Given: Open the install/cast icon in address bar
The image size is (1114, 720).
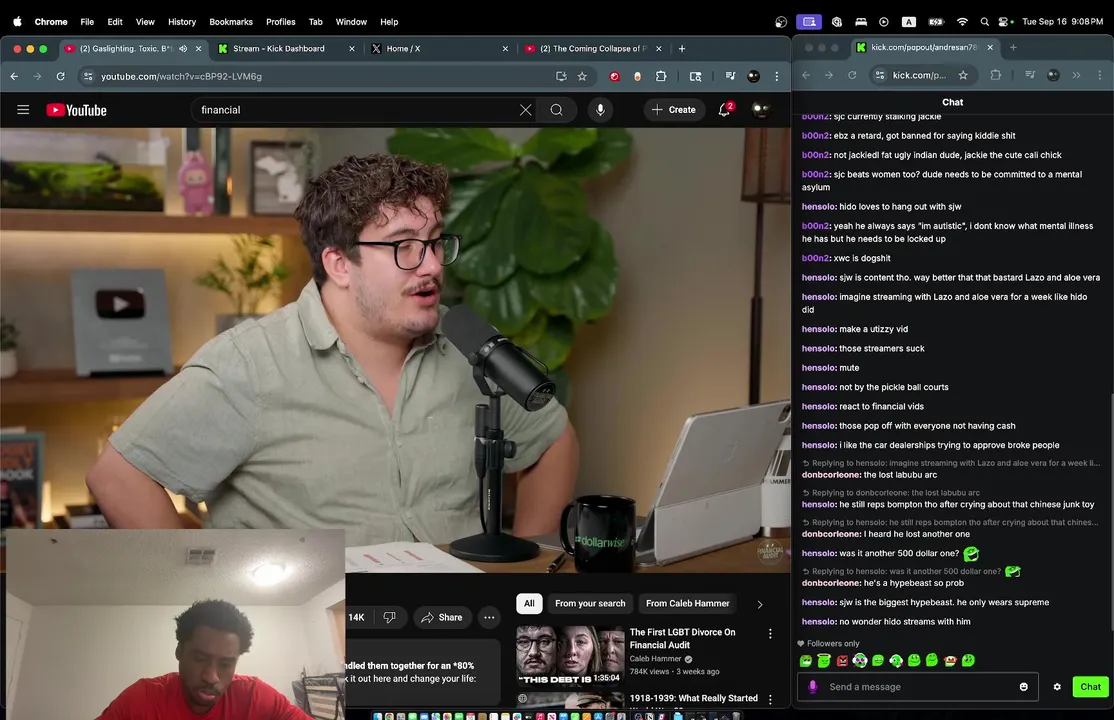Looking at the screenshot, I should [561, 76].
